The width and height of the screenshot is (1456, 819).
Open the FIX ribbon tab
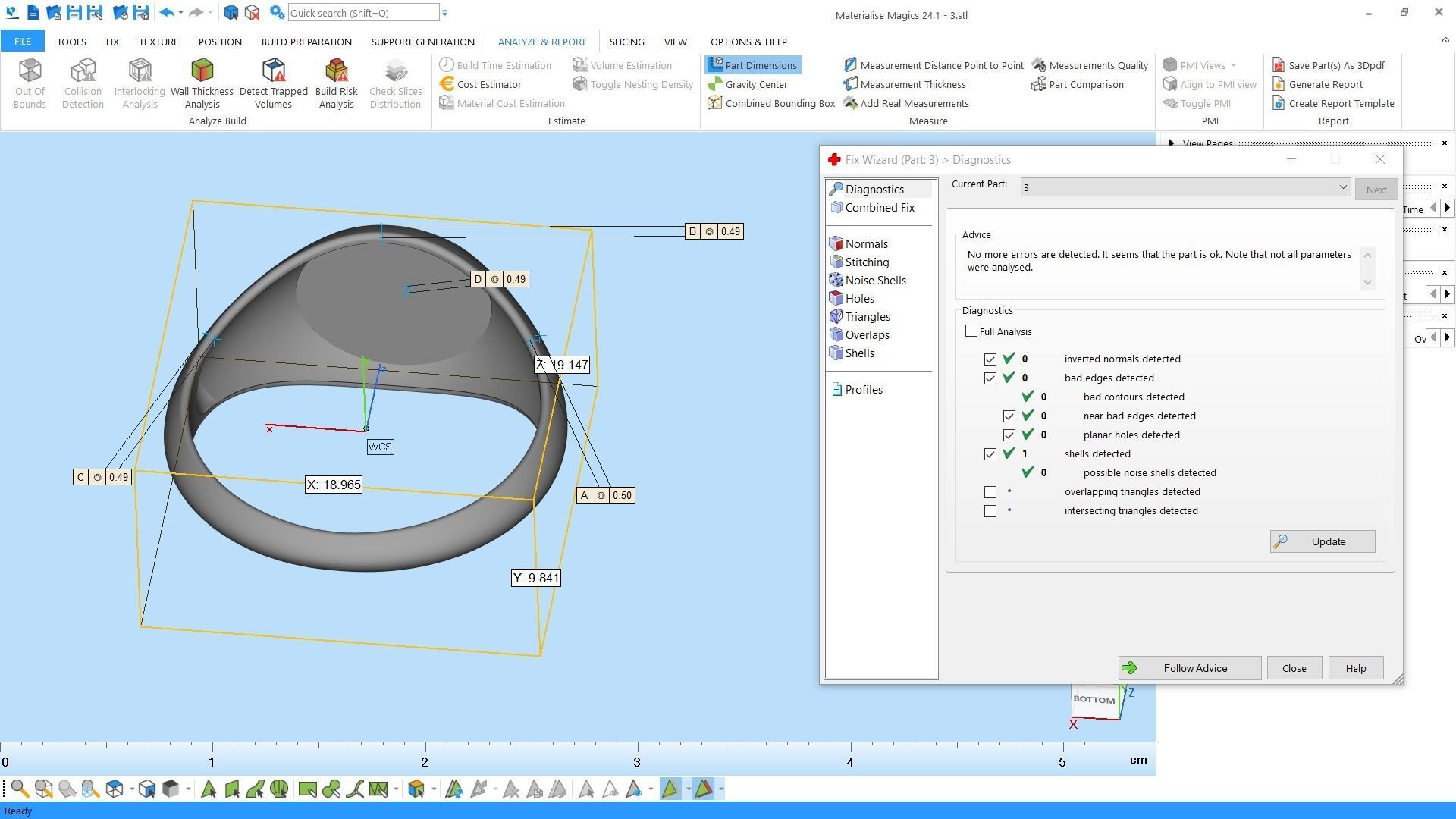(112, 42)
